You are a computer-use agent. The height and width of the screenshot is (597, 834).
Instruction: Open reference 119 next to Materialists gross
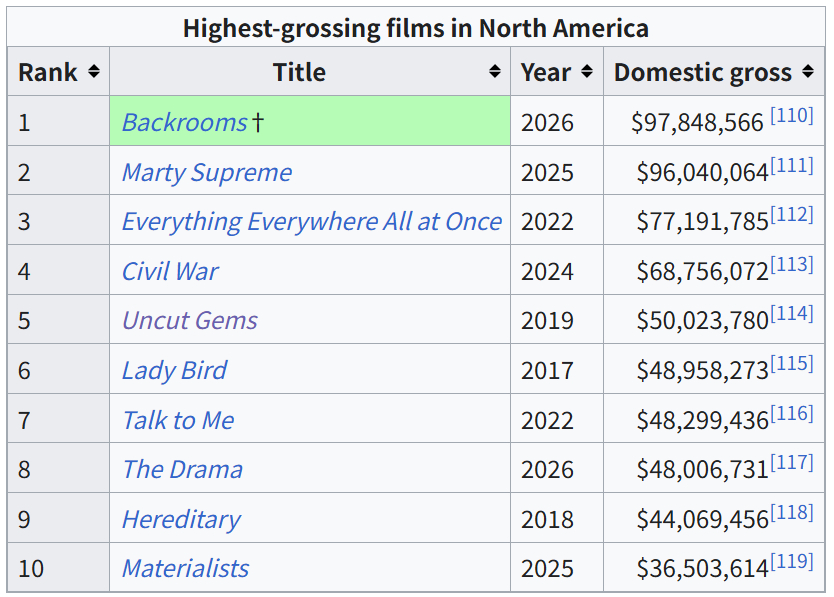point(792,561)
